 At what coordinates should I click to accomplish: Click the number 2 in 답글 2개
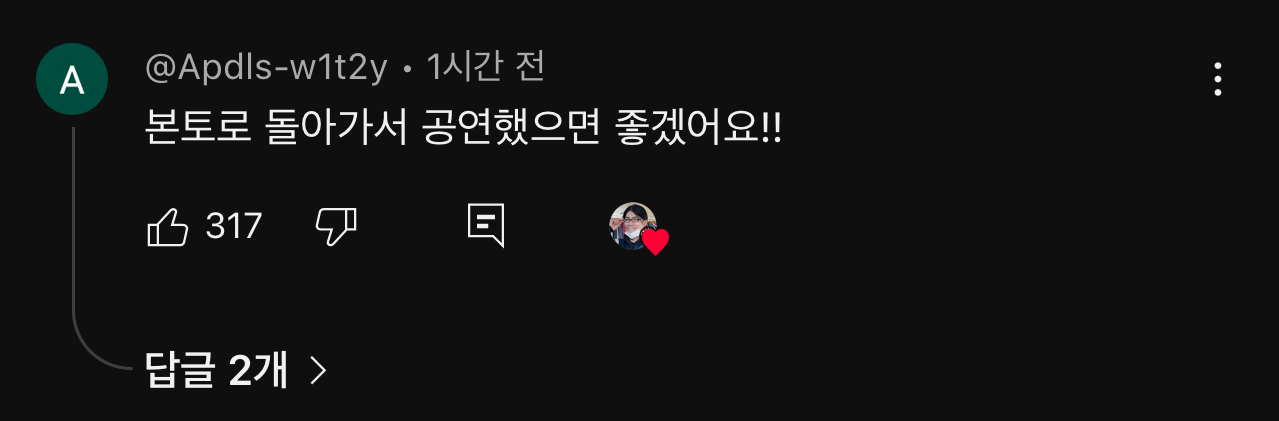[240, 371]
